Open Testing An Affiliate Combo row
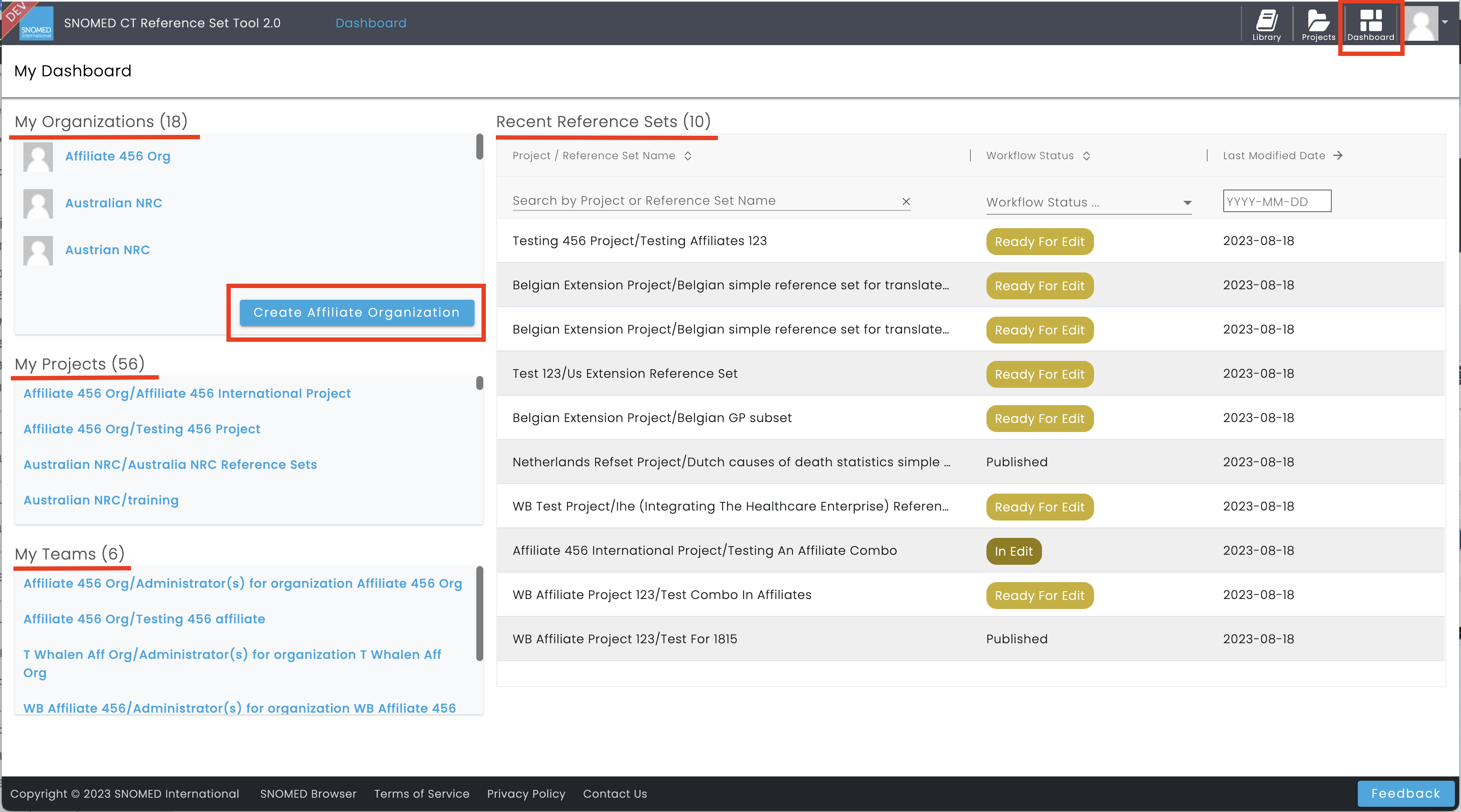 pos(970,550)
